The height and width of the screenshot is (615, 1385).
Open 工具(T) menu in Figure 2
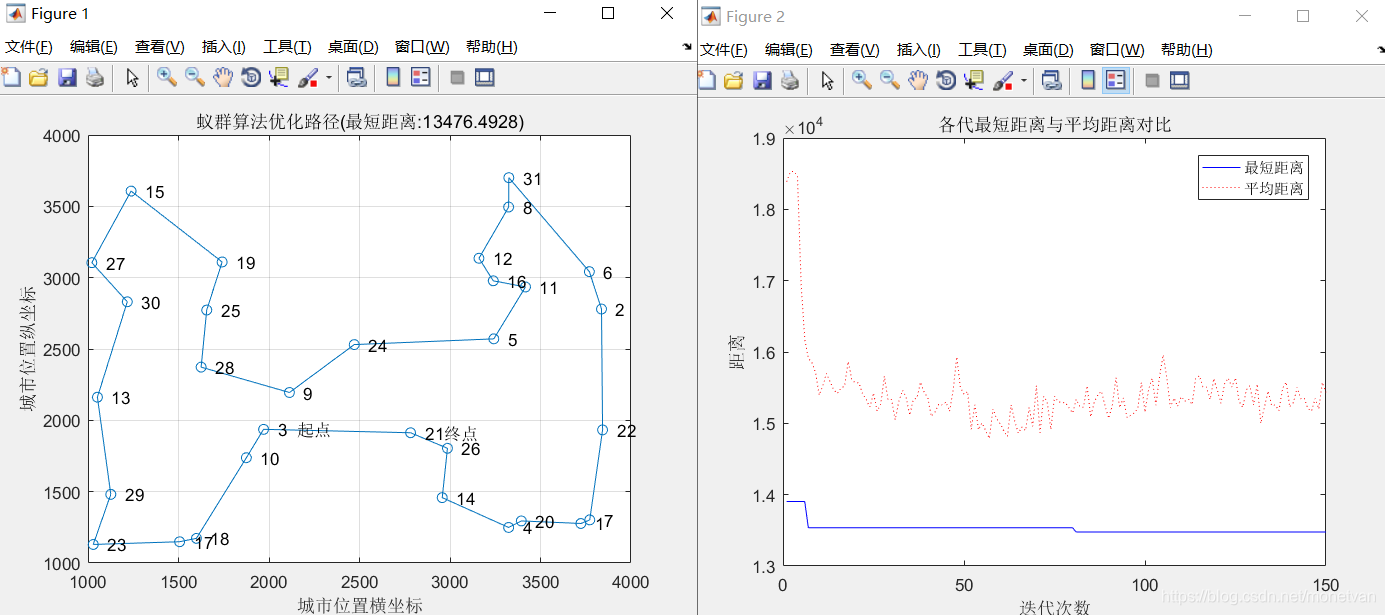pos(982,50)
